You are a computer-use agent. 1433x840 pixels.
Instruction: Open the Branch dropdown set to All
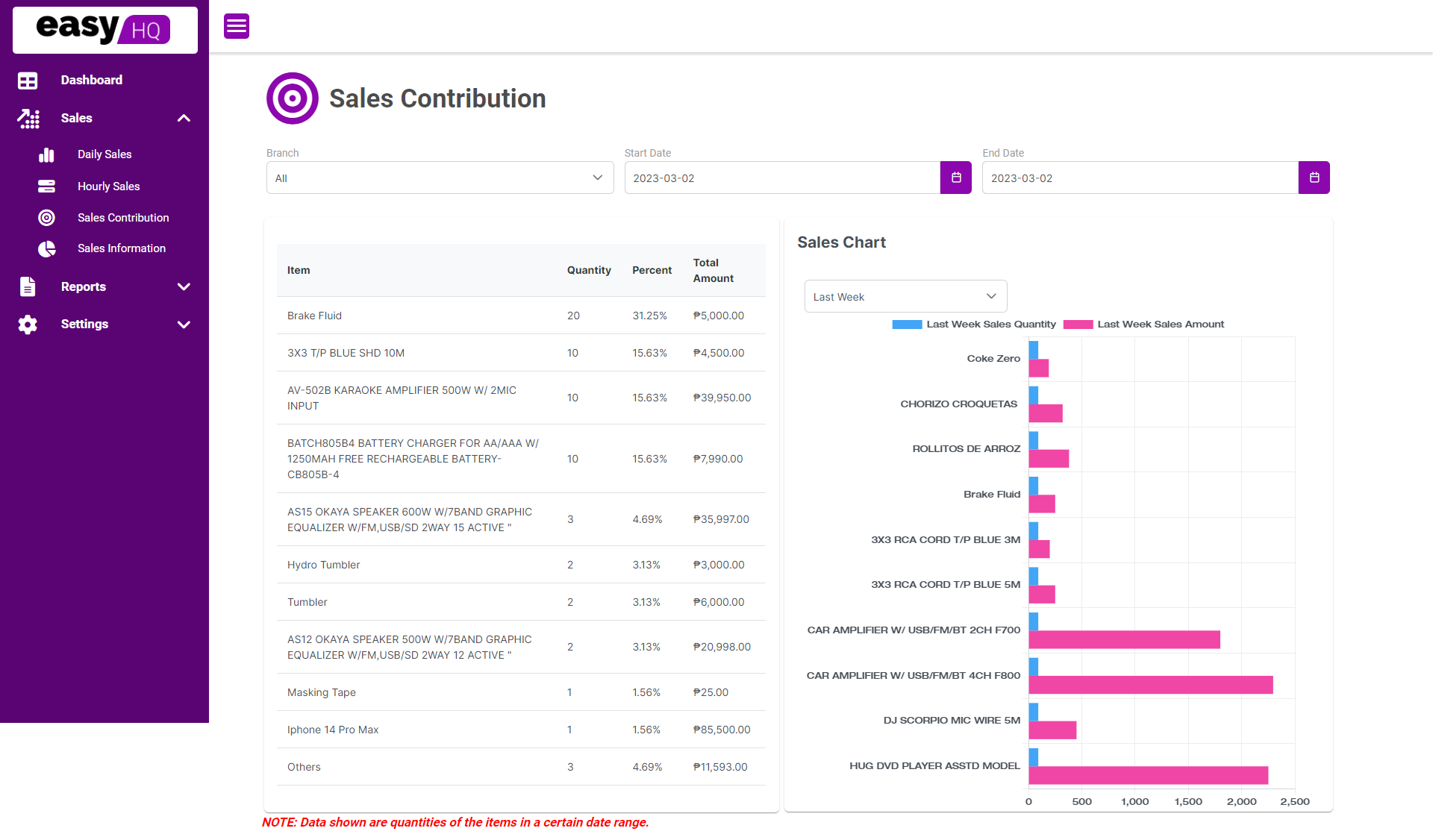coord(440,178)
